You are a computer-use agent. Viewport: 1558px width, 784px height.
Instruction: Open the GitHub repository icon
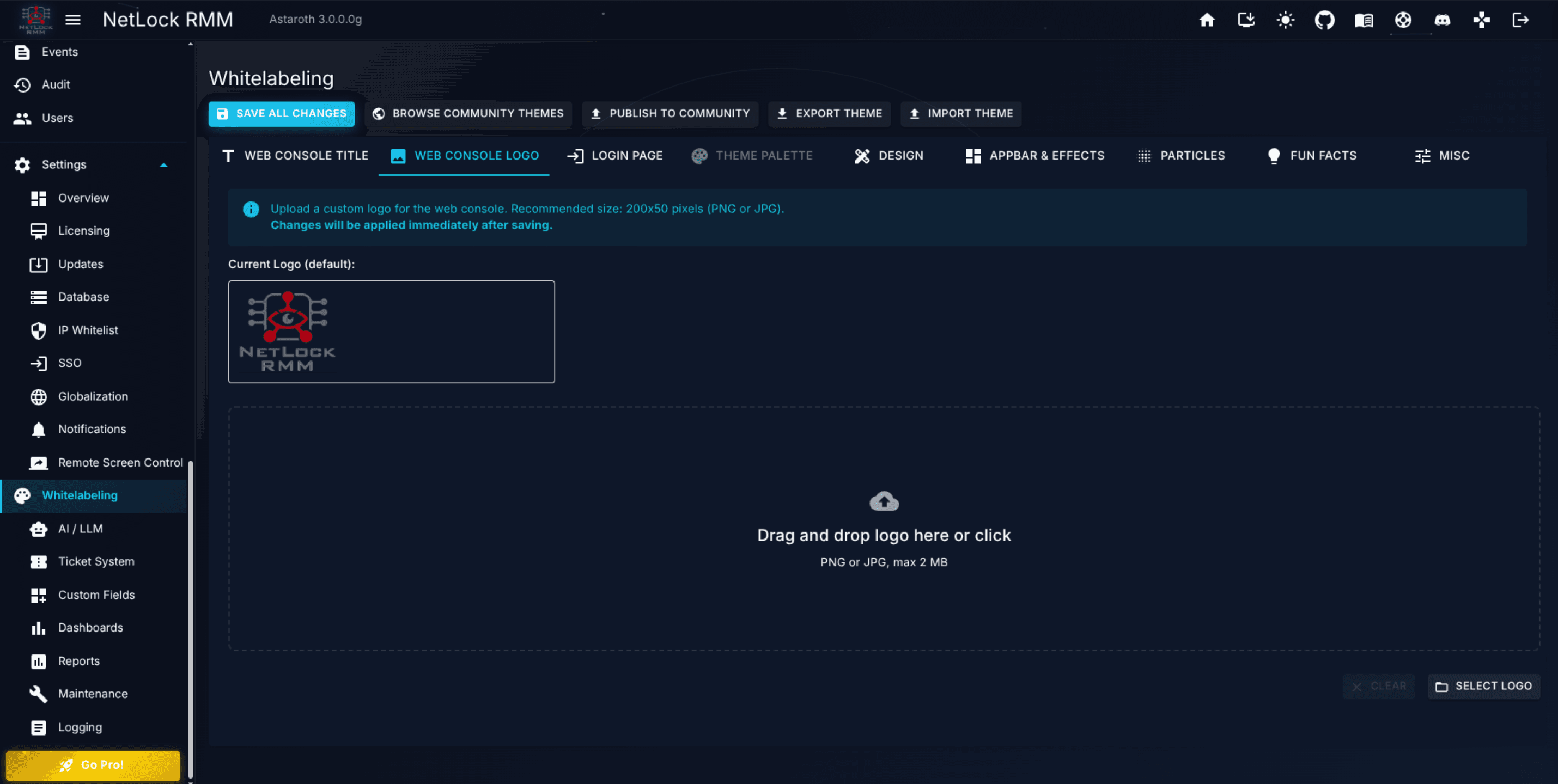coord(1324,20)
